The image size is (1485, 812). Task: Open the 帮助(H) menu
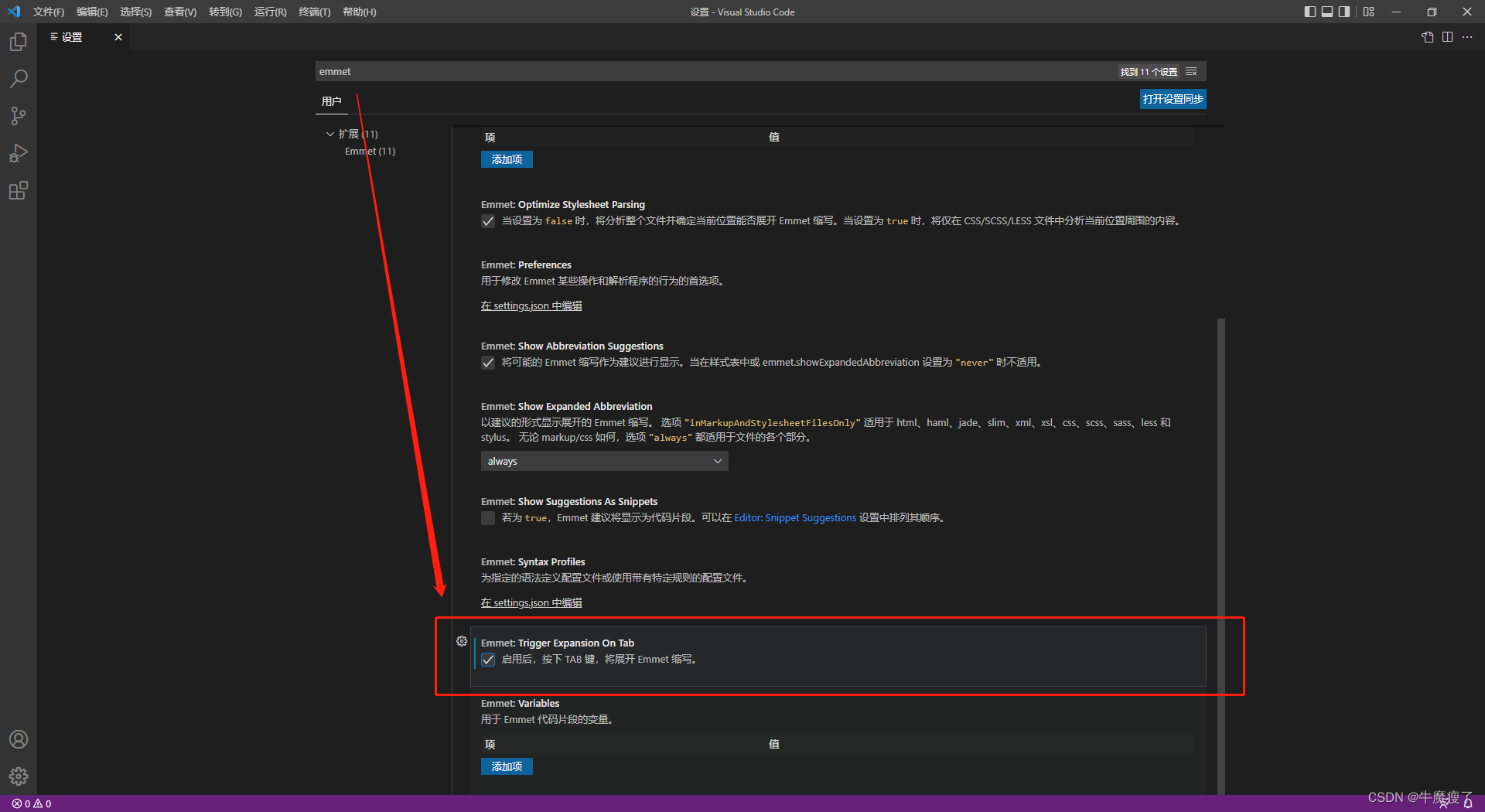[359, 12]
